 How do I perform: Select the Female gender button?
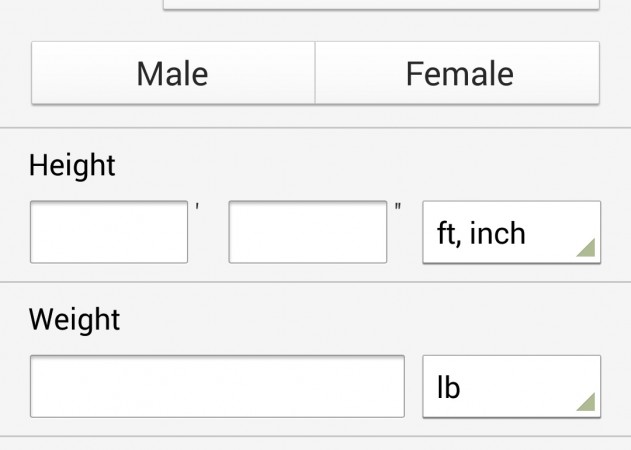(x=458, y=73)
